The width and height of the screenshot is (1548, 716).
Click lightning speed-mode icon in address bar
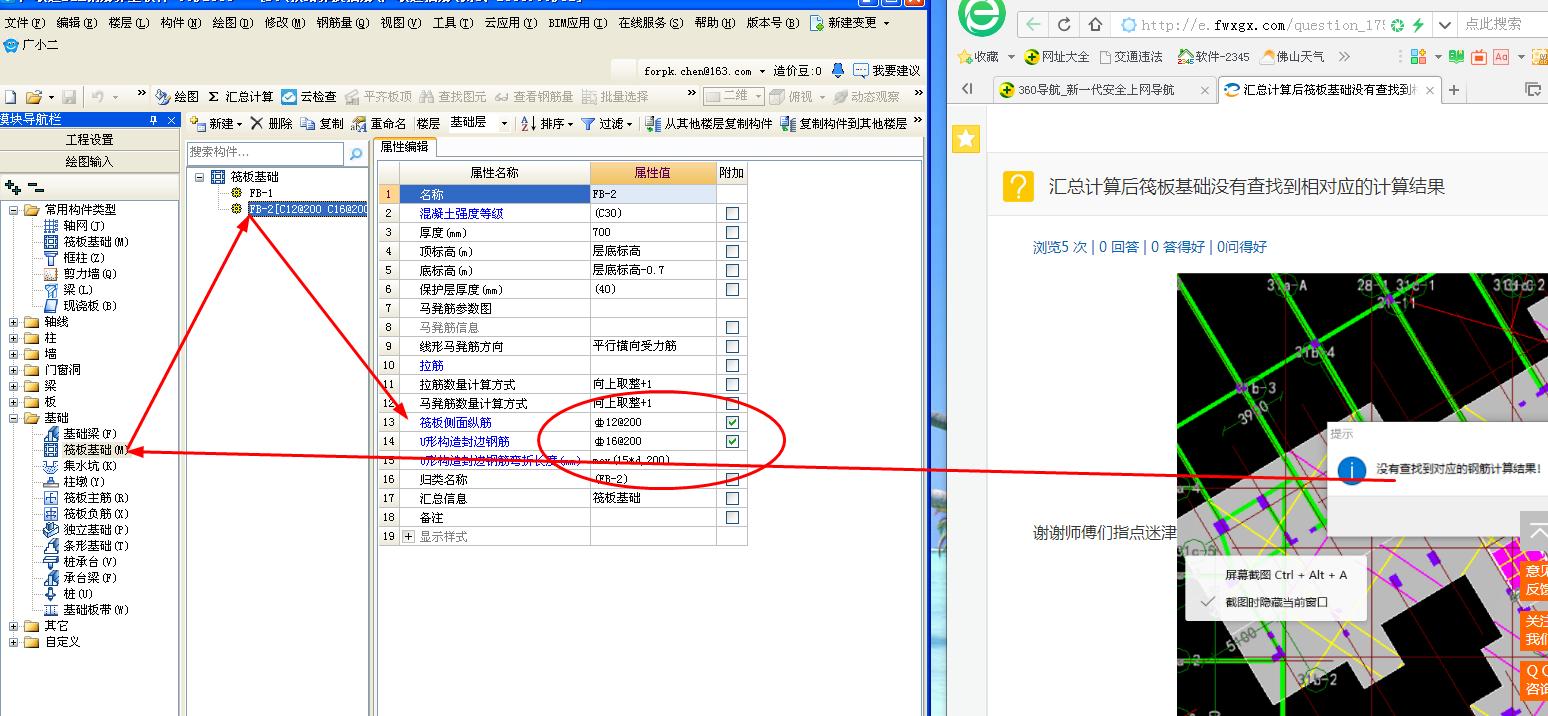pyautogui.click(x=1417, y=25)
